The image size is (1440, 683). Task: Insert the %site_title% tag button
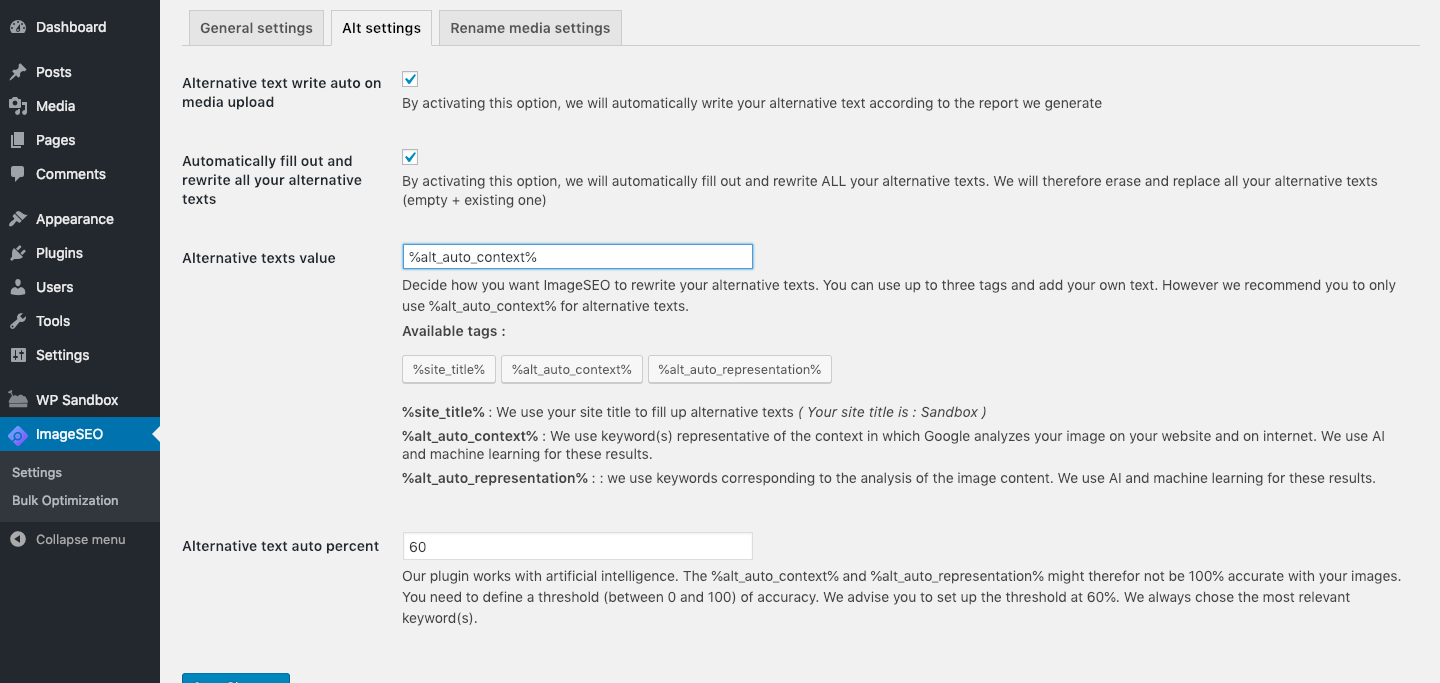449,369
